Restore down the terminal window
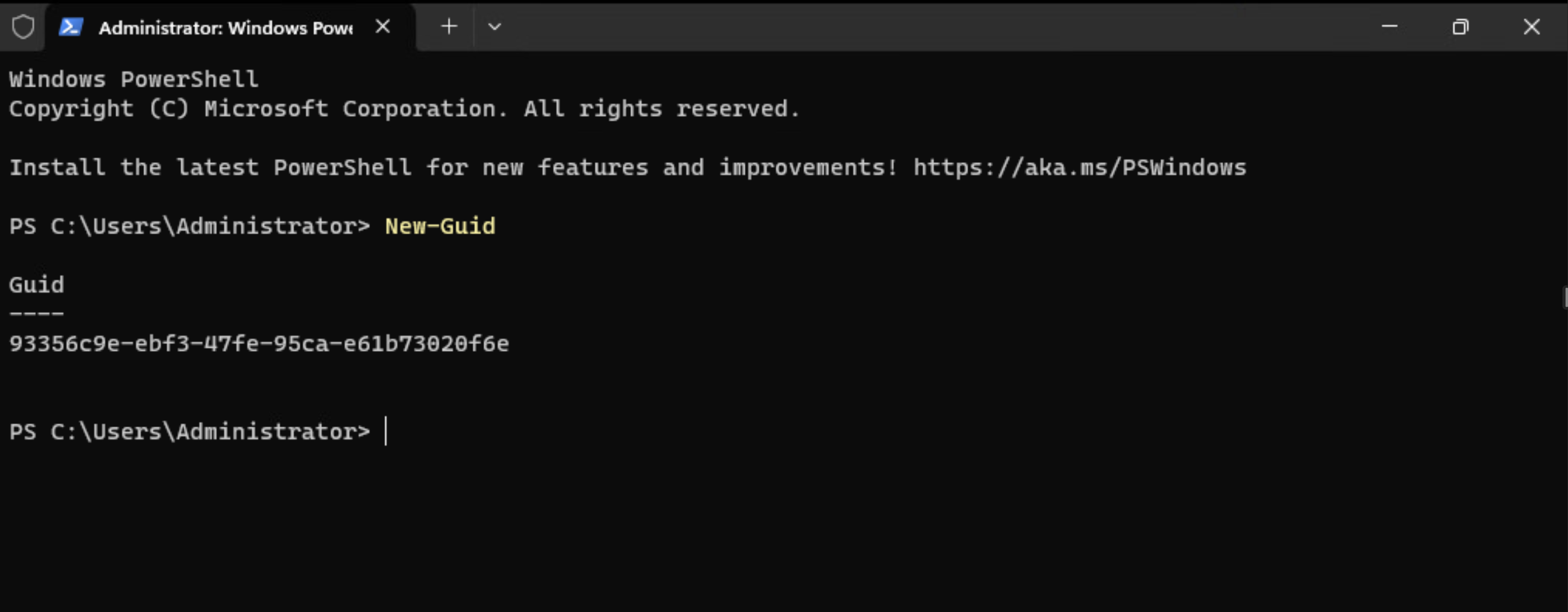This screenshot has height=612, width=1568. click(1460, 26)
